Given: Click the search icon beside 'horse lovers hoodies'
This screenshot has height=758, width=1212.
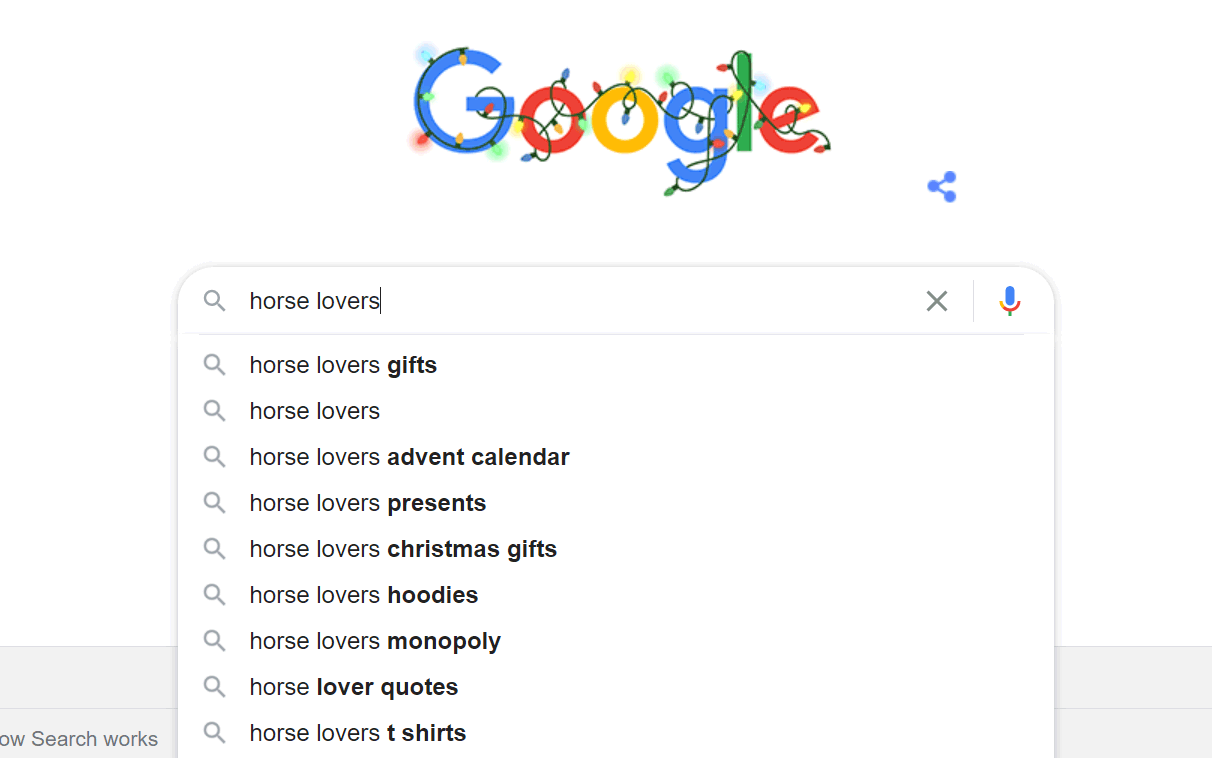Looking at the screenshot, I should [215, 595].
